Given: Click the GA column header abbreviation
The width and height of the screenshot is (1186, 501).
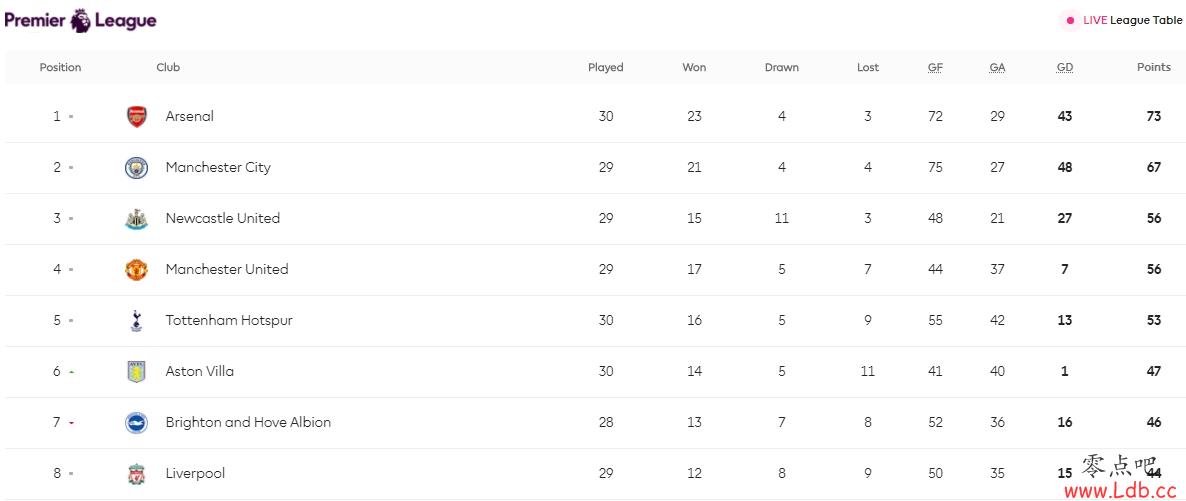Looking at the screenshot, I should 998,67.
